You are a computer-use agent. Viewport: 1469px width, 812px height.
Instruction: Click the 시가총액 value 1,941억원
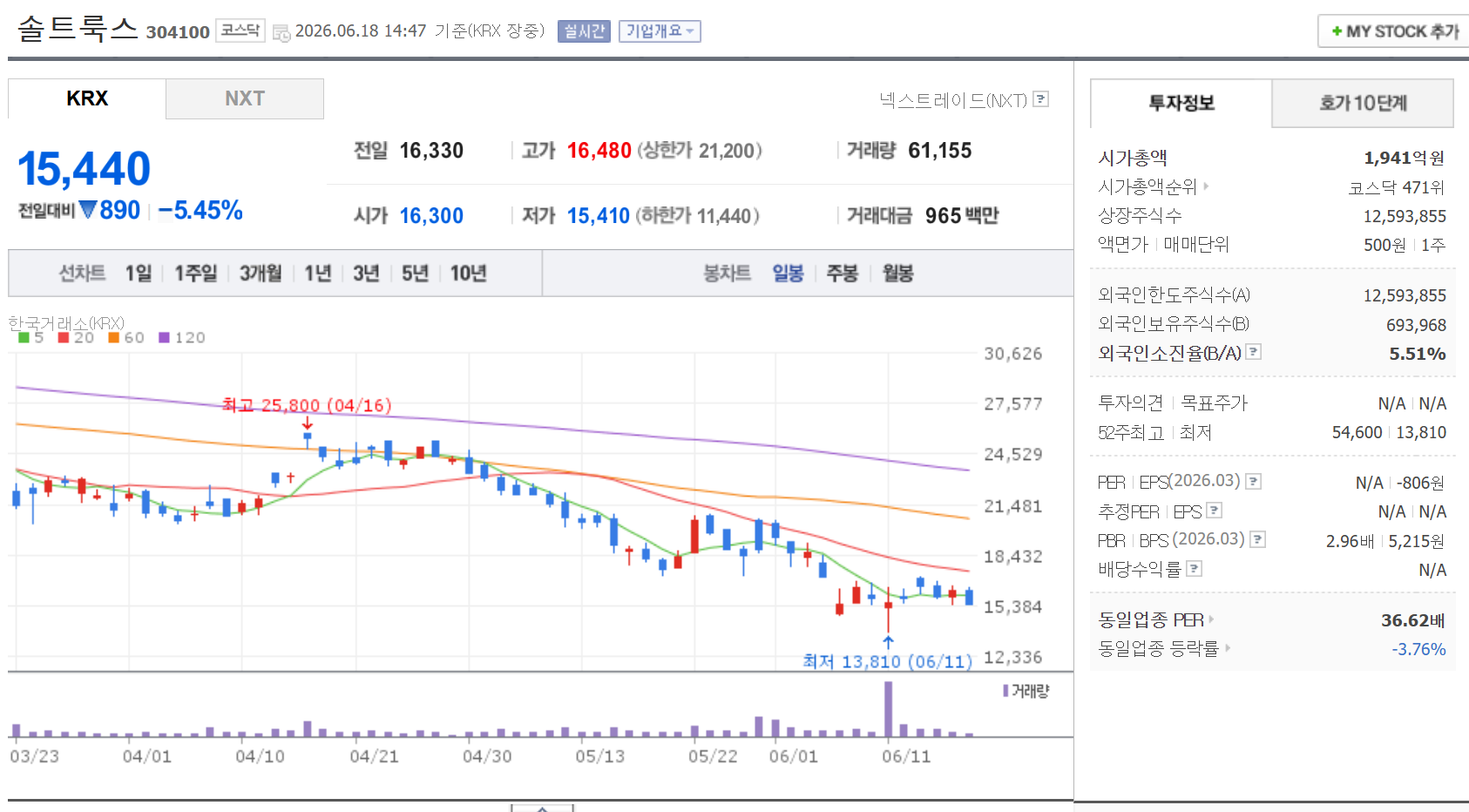pos(1404,158)
